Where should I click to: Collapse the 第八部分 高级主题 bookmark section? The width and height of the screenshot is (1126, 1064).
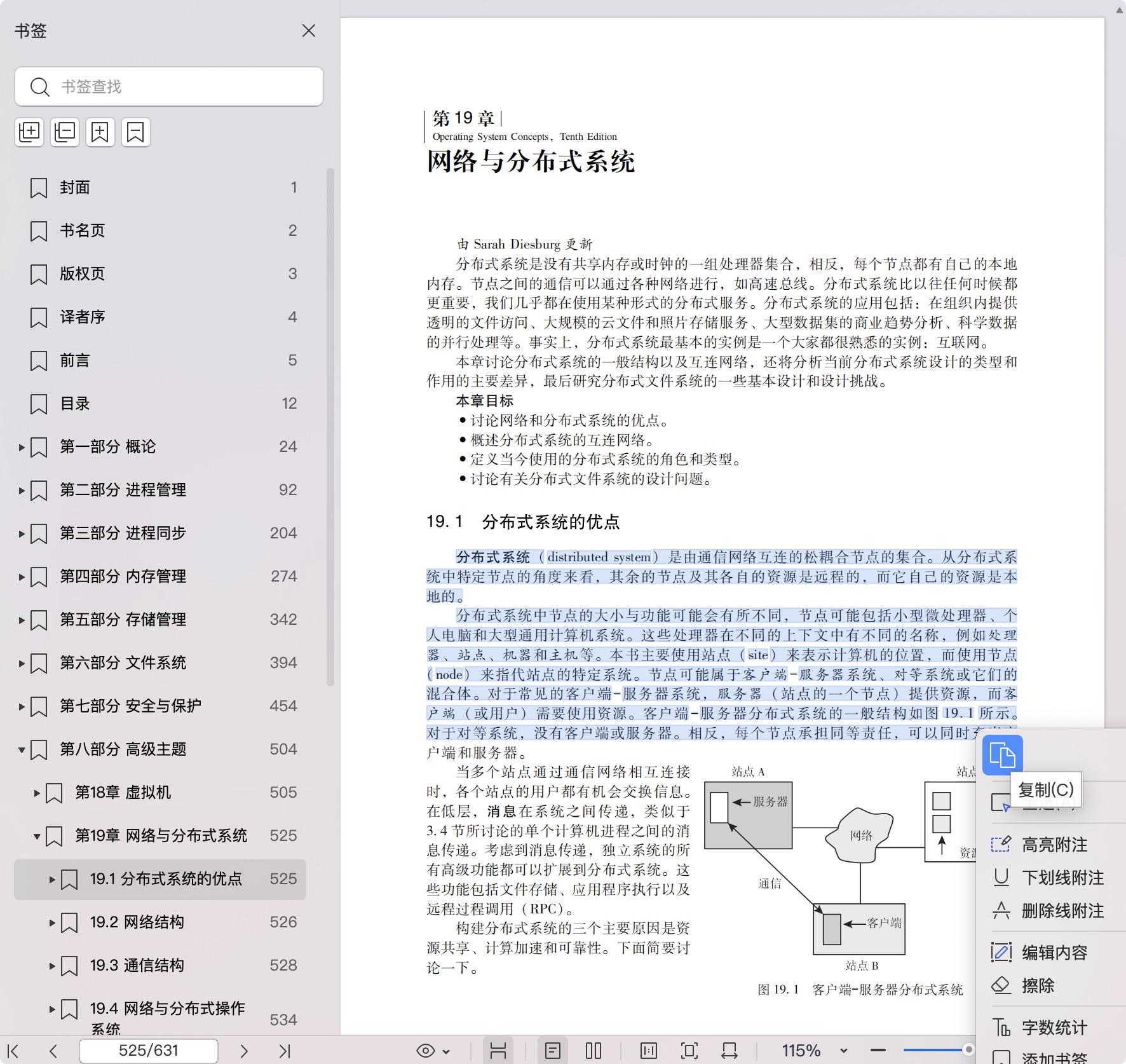coord(21,749)
